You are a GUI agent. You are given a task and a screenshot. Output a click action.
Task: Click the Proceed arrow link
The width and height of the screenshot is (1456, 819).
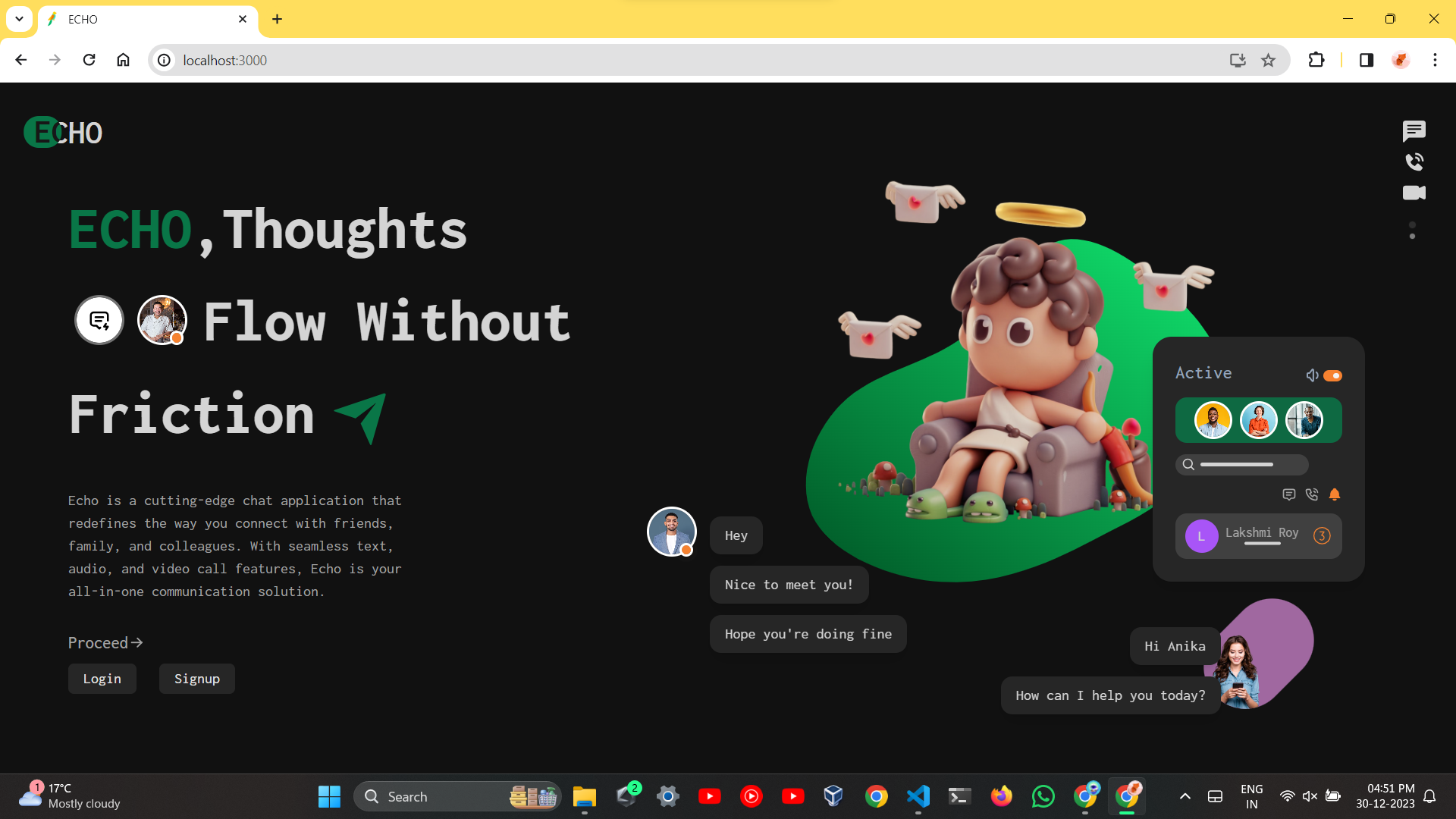pos(105,643)
